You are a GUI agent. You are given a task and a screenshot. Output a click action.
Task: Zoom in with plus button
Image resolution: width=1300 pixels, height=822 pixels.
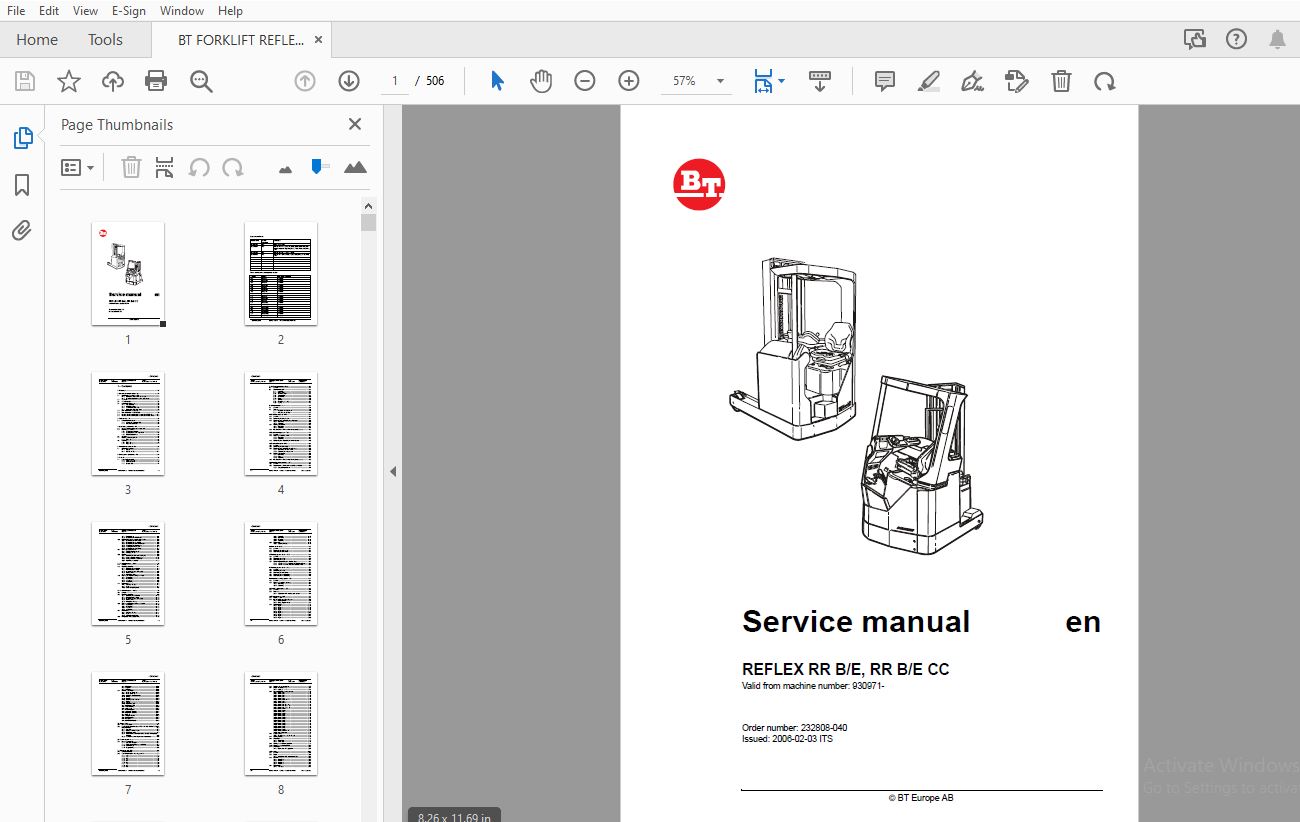(x=629, y=81)
